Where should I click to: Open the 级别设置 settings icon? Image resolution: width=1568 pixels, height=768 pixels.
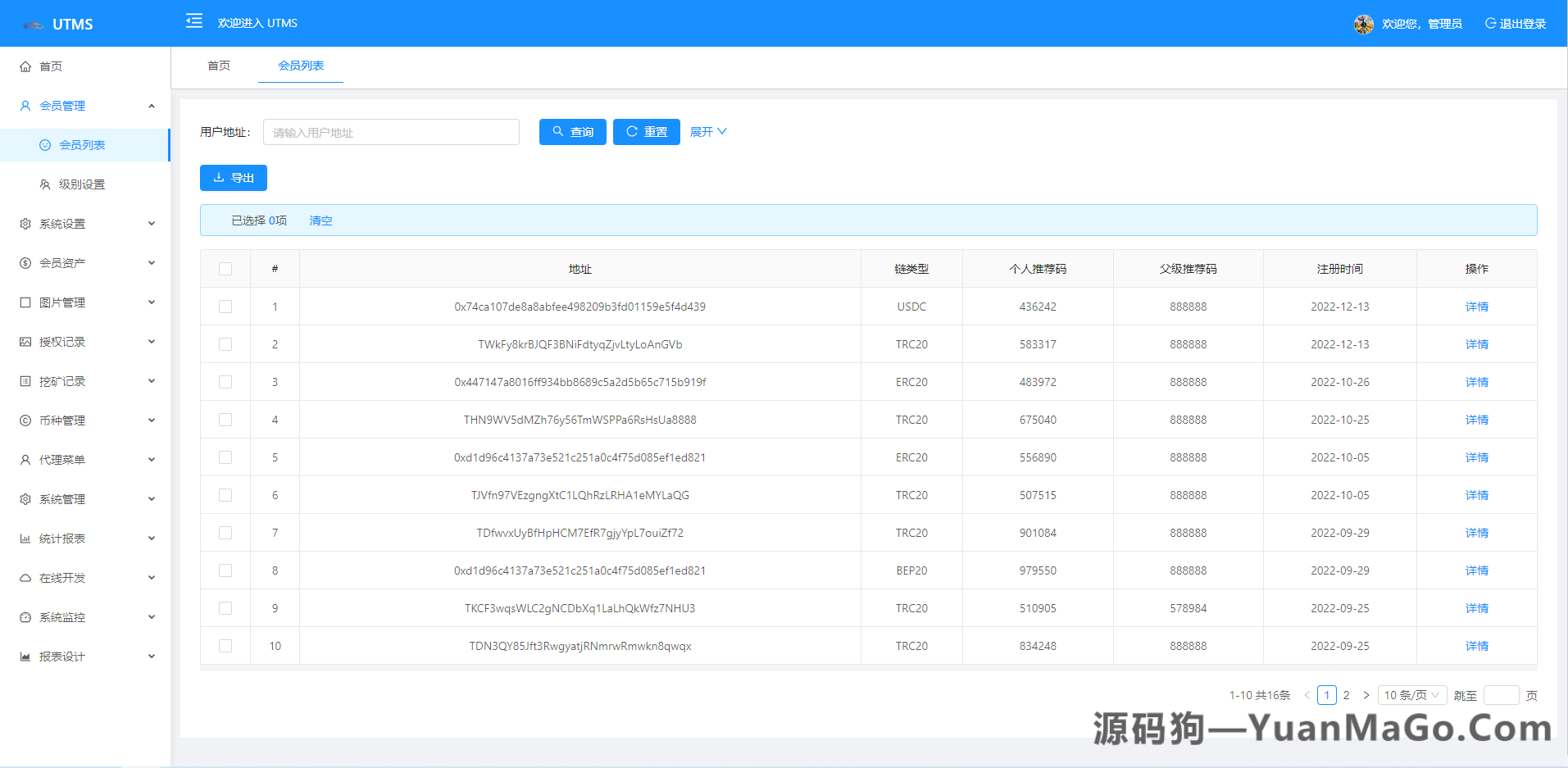tap(45, 184)
